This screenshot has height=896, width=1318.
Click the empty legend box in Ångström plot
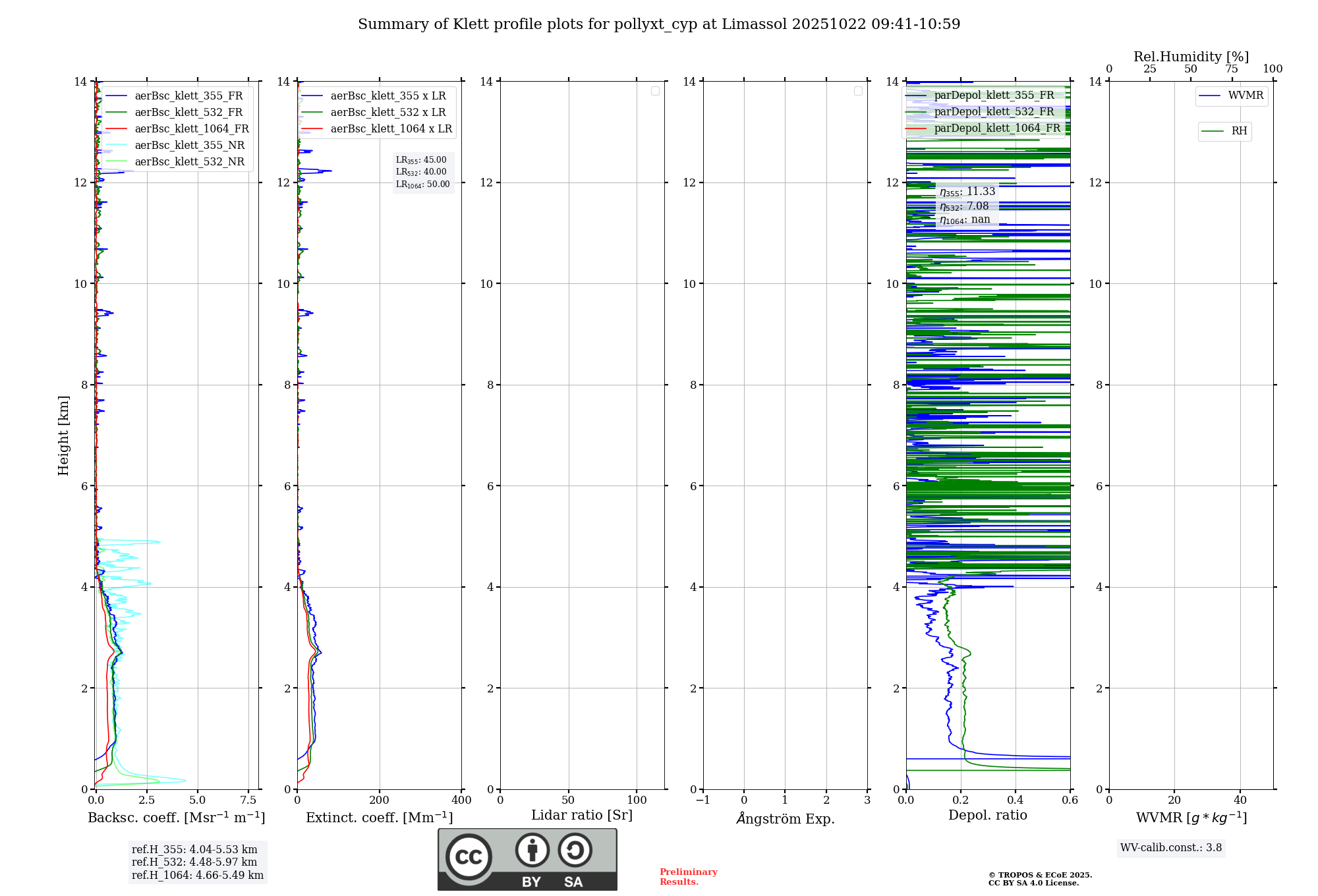pyautogui.click(x=858, y=91)
